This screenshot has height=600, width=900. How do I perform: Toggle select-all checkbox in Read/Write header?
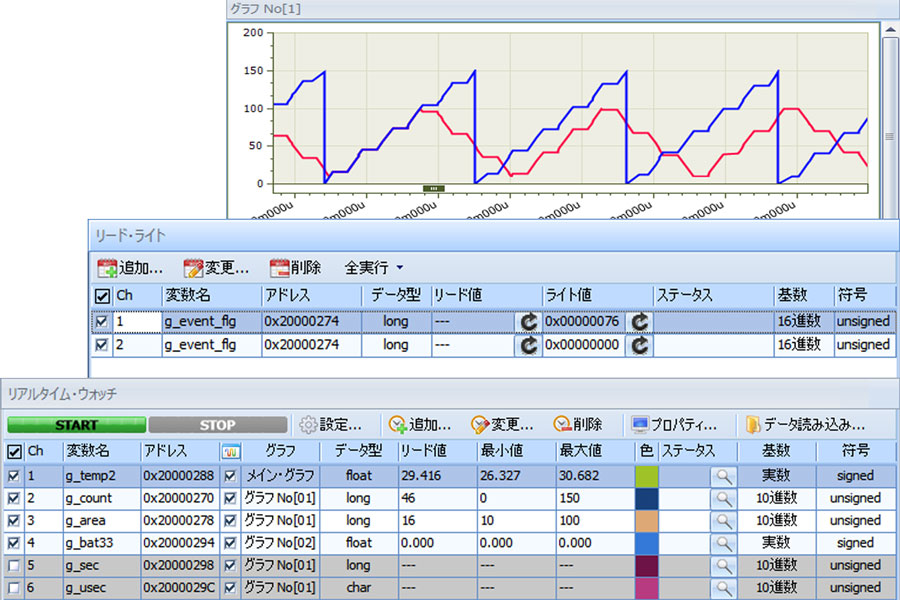(102, 296)
